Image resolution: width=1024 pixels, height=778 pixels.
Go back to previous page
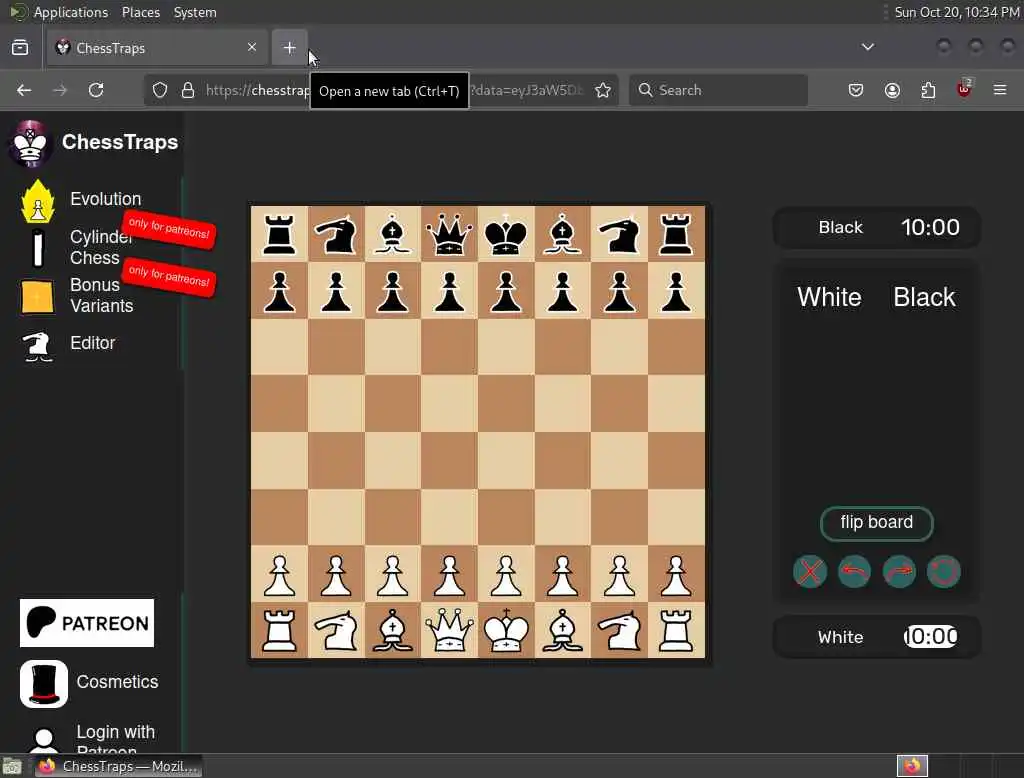click(24, 90)
